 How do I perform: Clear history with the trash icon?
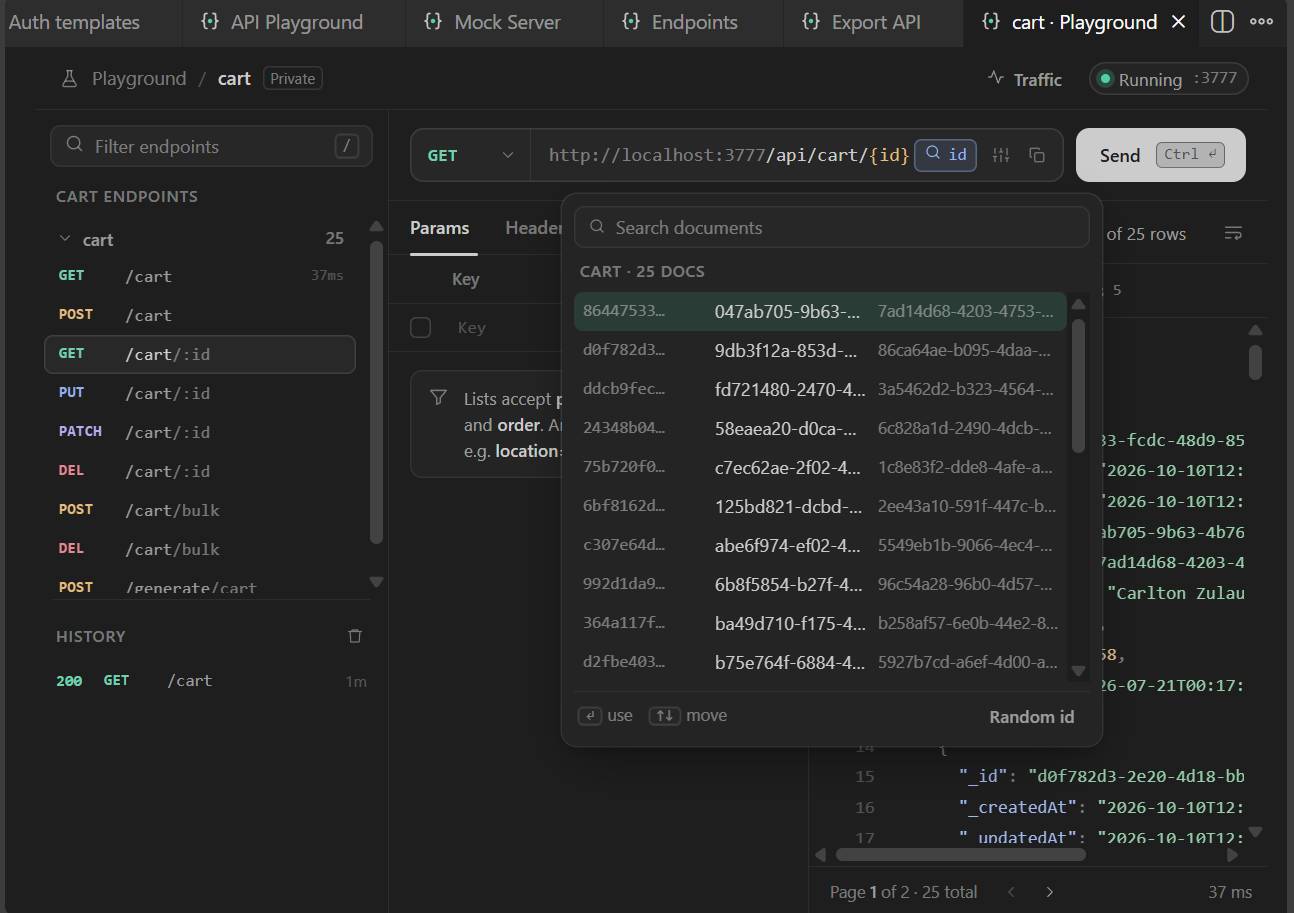[x=354, y=636]
